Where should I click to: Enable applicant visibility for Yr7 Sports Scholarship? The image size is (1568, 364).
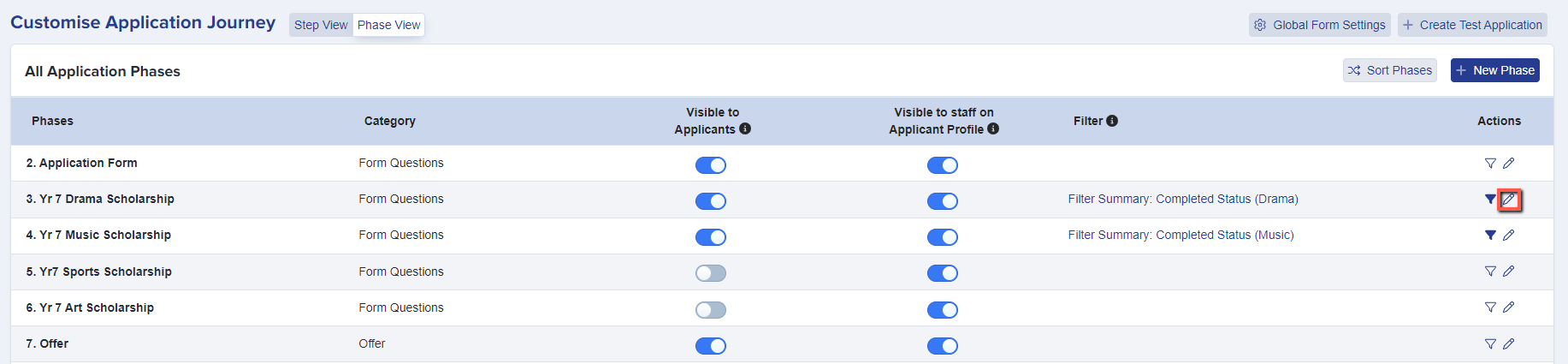coord(711,273)
